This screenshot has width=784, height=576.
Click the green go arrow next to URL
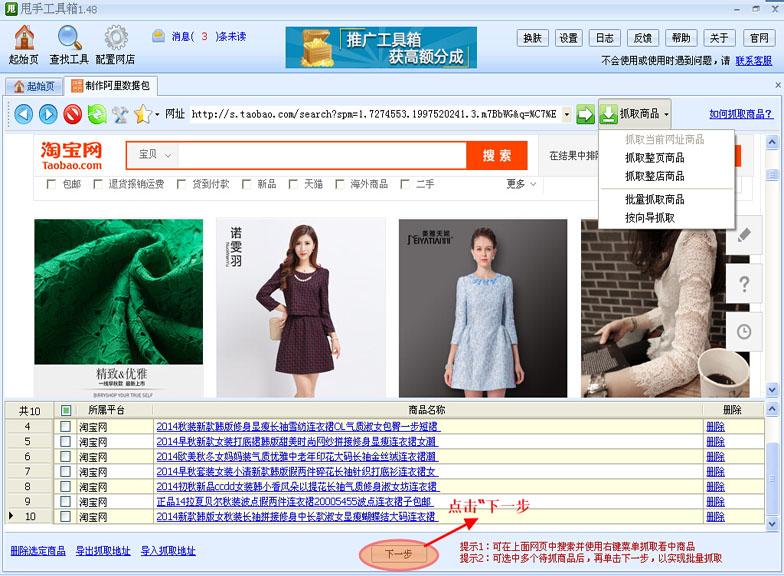[x=585, y=114]
